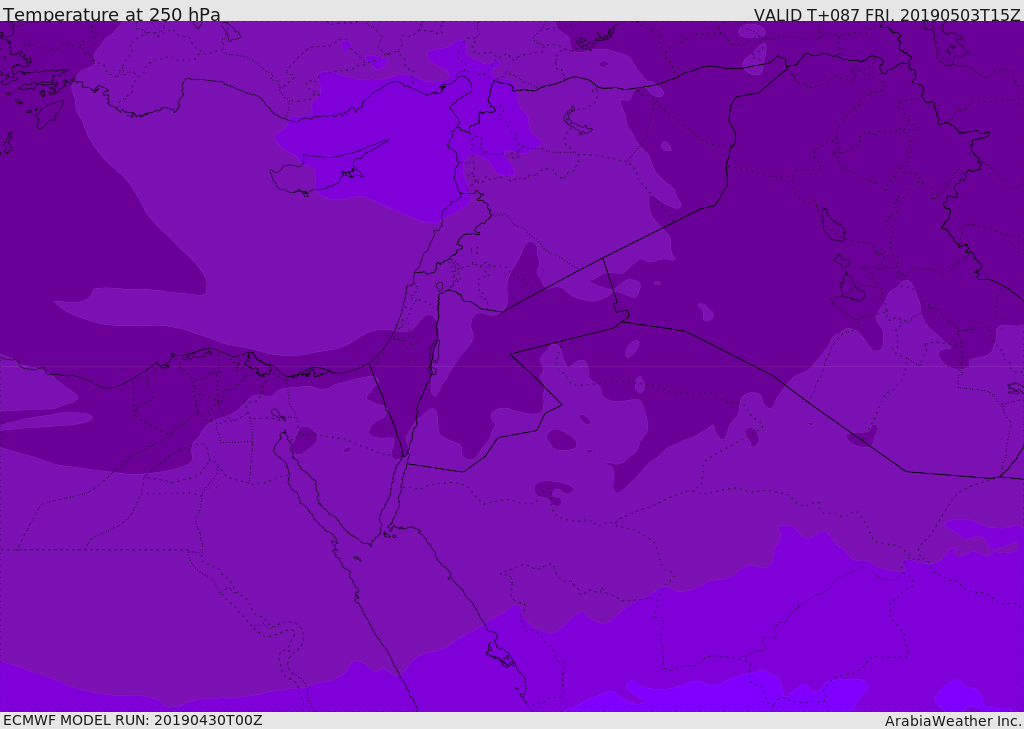This screenshot has height=729, width=1024.
Task: Click the VALID T+087 forecast timestamp
Action: [886, 15]
